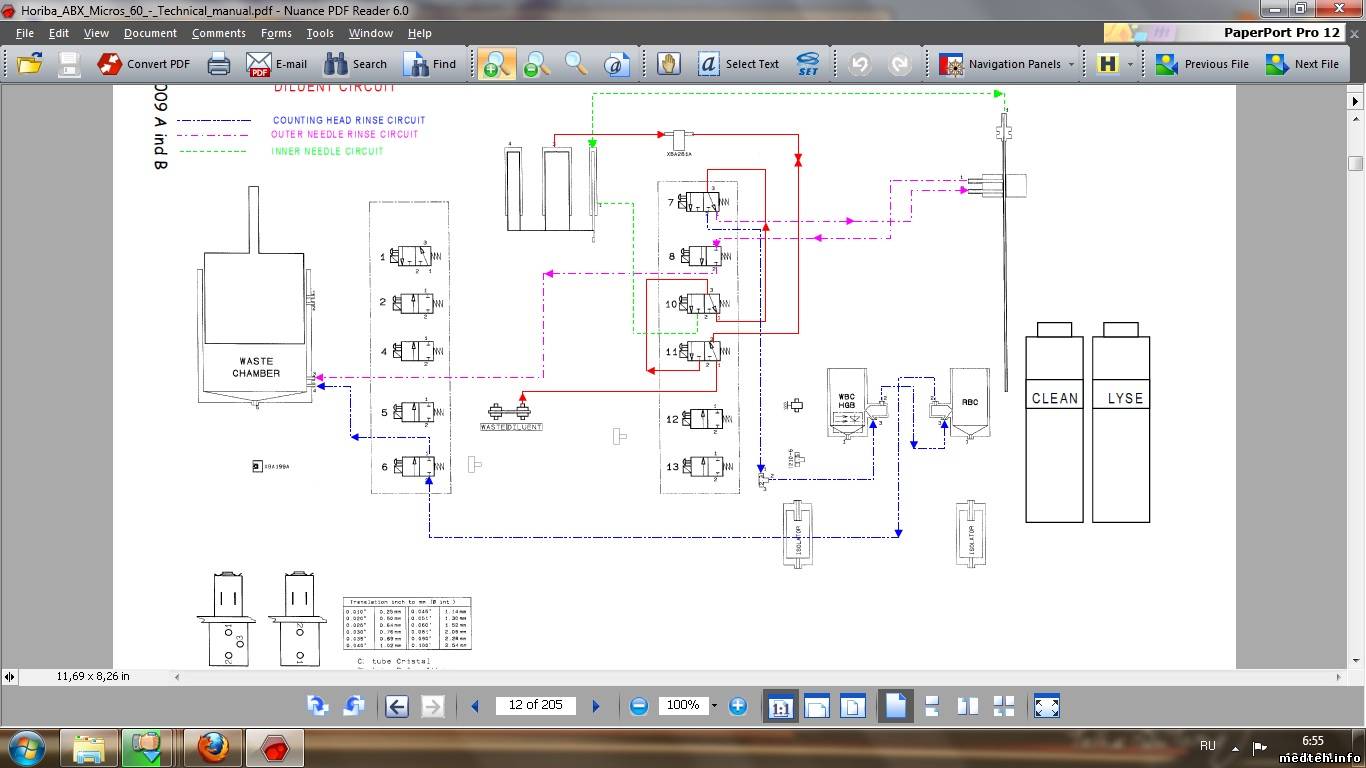The height and width of the screenshot is (768, 1366).
Task: Go to next page arrow
Action: (x=596, y=706)
